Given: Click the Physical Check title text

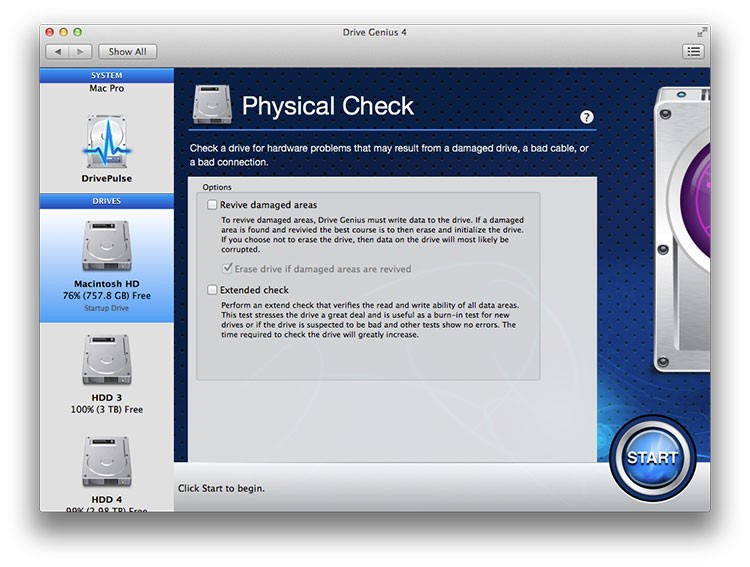Looking at the screenshot, I should 328,106.
